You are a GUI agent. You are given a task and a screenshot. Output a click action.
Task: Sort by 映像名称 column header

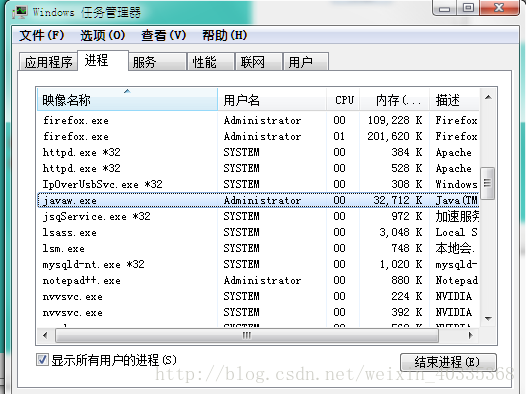pos(127,100)
